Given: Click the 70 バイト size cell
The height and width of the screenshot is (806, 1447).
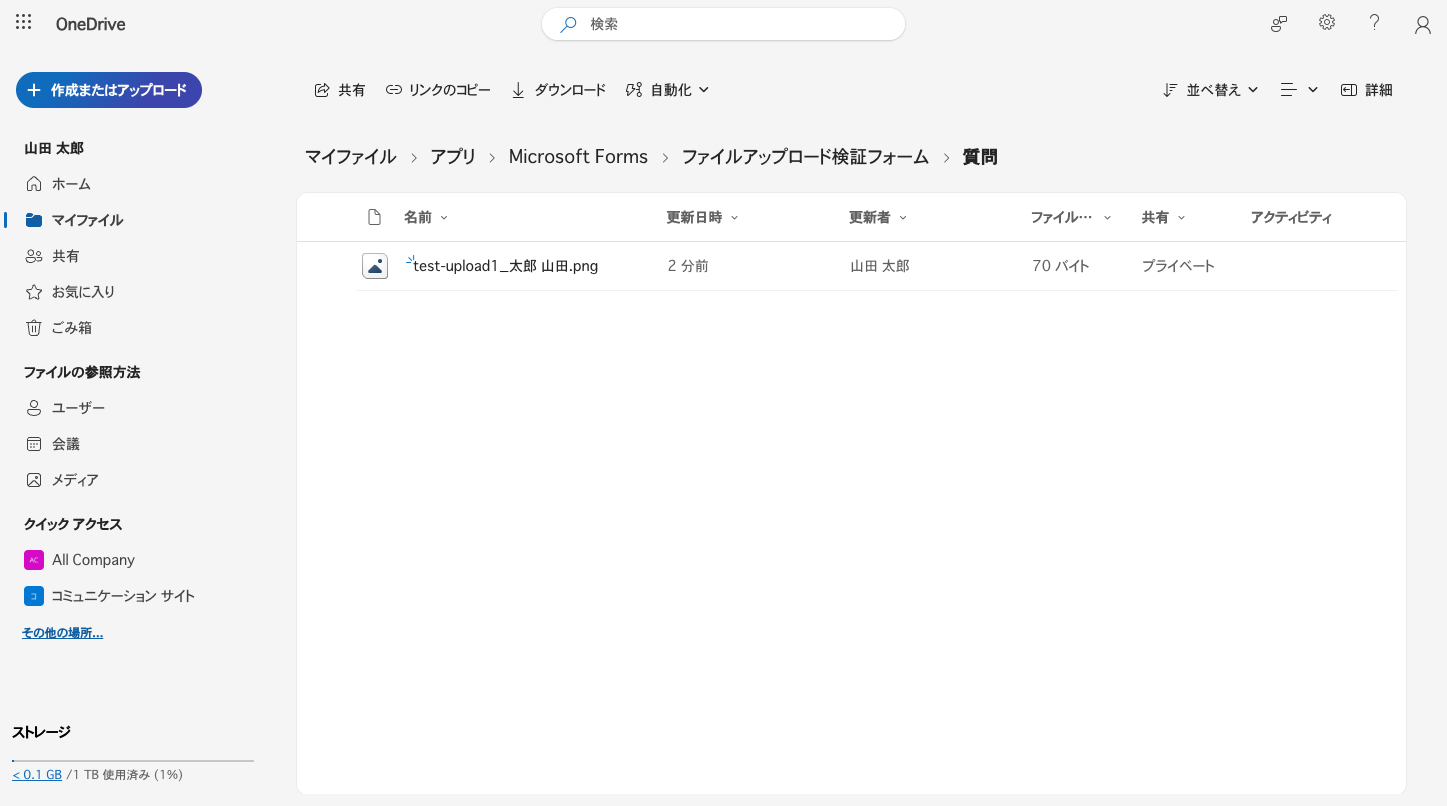Looking at the screenshot, I should tap(1061, 266).
